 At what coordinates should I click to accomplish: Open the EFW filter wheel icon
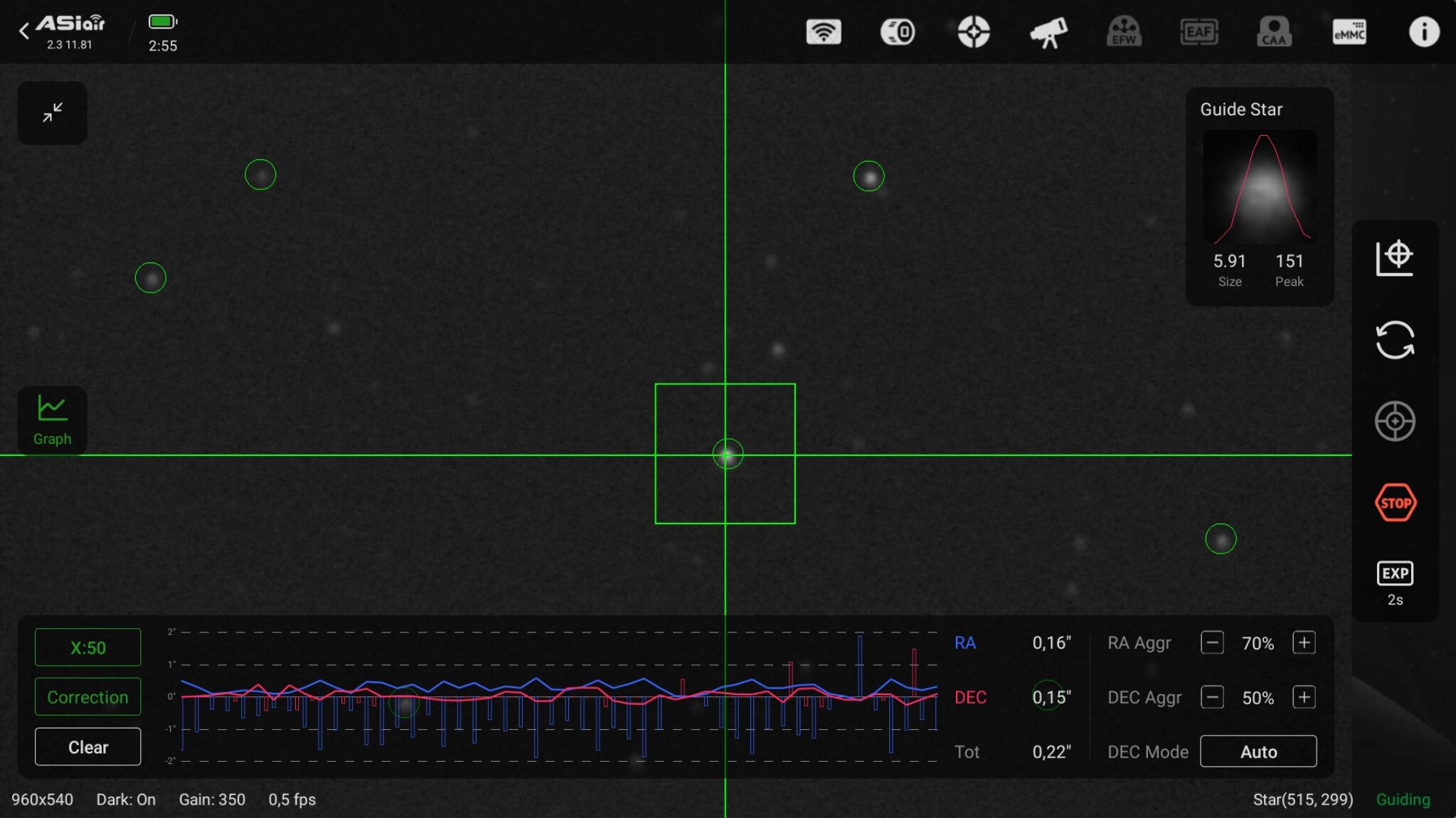point(1124,32)
